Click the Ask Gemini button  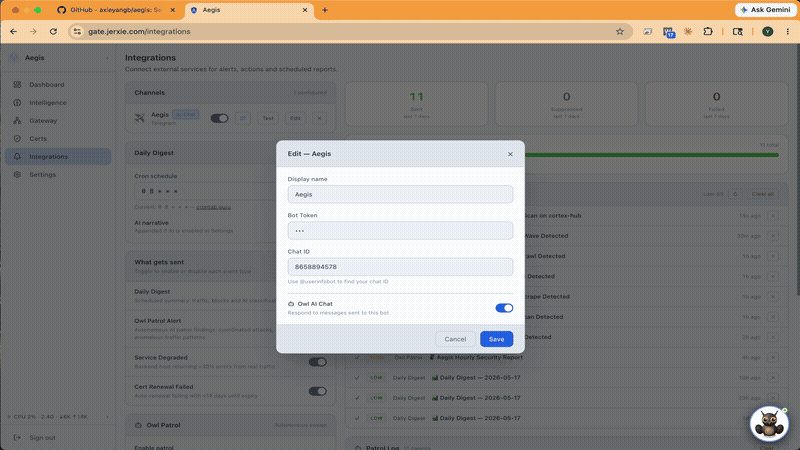[766, 10]
